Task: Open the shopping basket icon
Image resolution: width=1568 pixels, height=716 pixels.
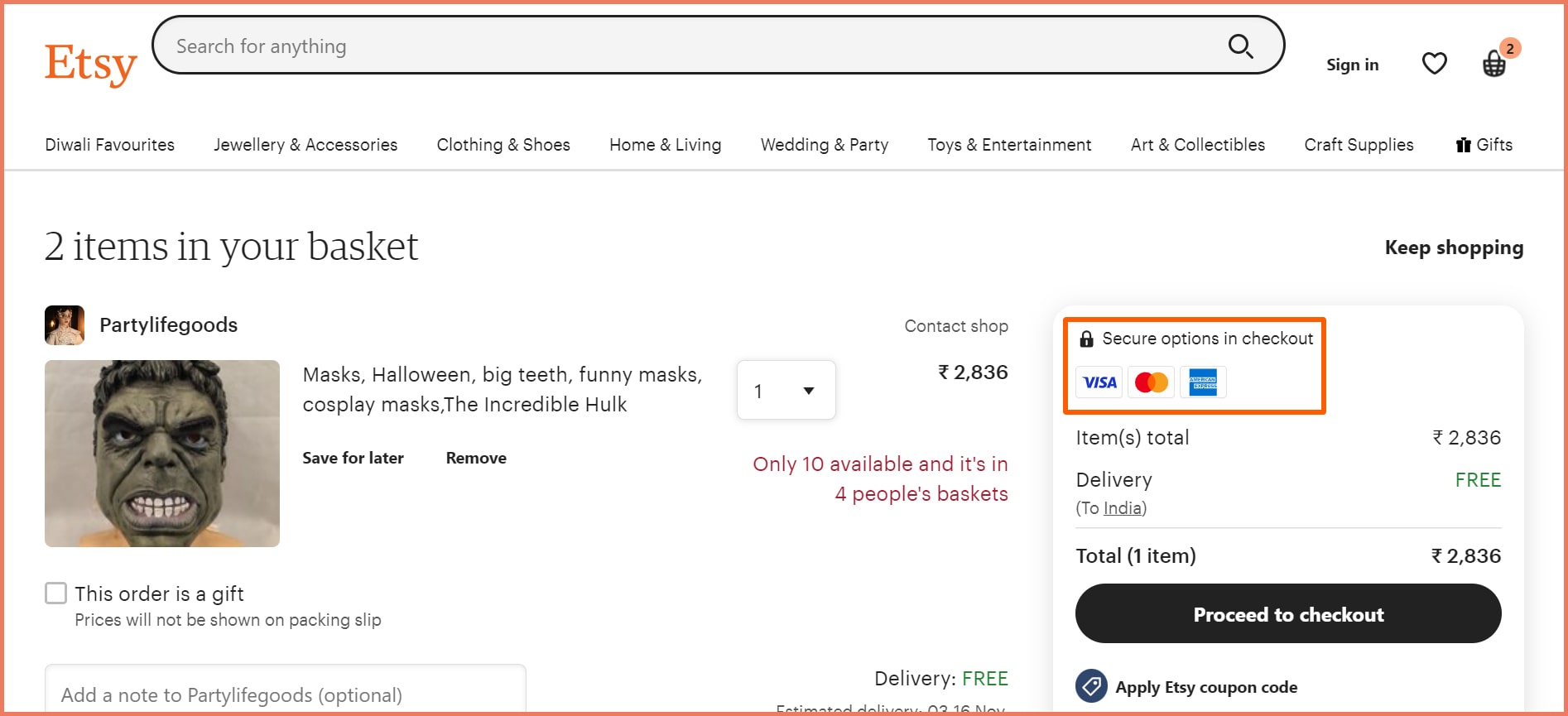Action: [1494, 63]
